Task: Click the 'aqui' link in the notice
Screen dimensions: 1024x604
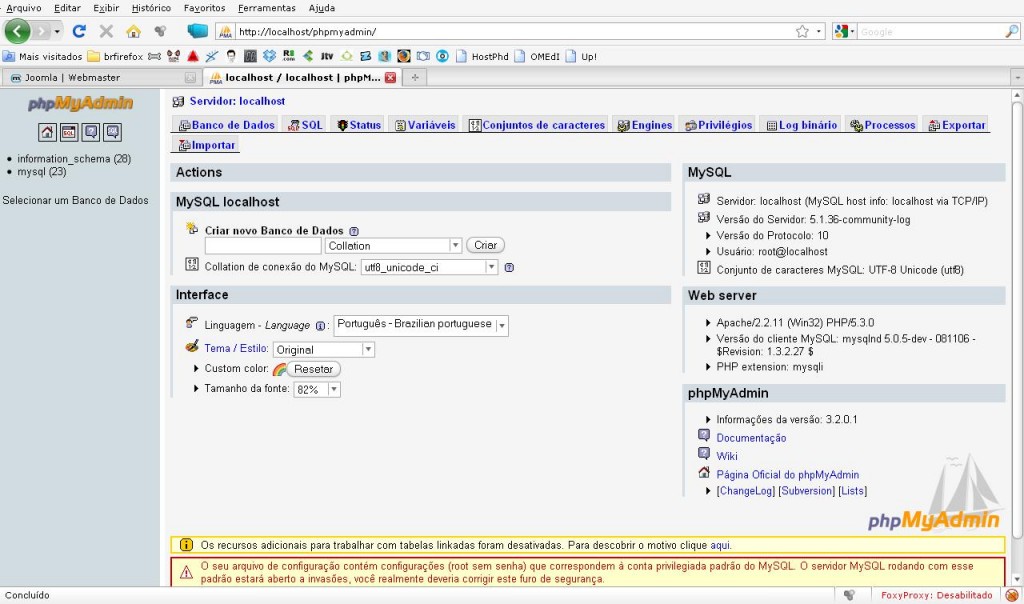Action: pyautogui.click(x=720, y=545)
